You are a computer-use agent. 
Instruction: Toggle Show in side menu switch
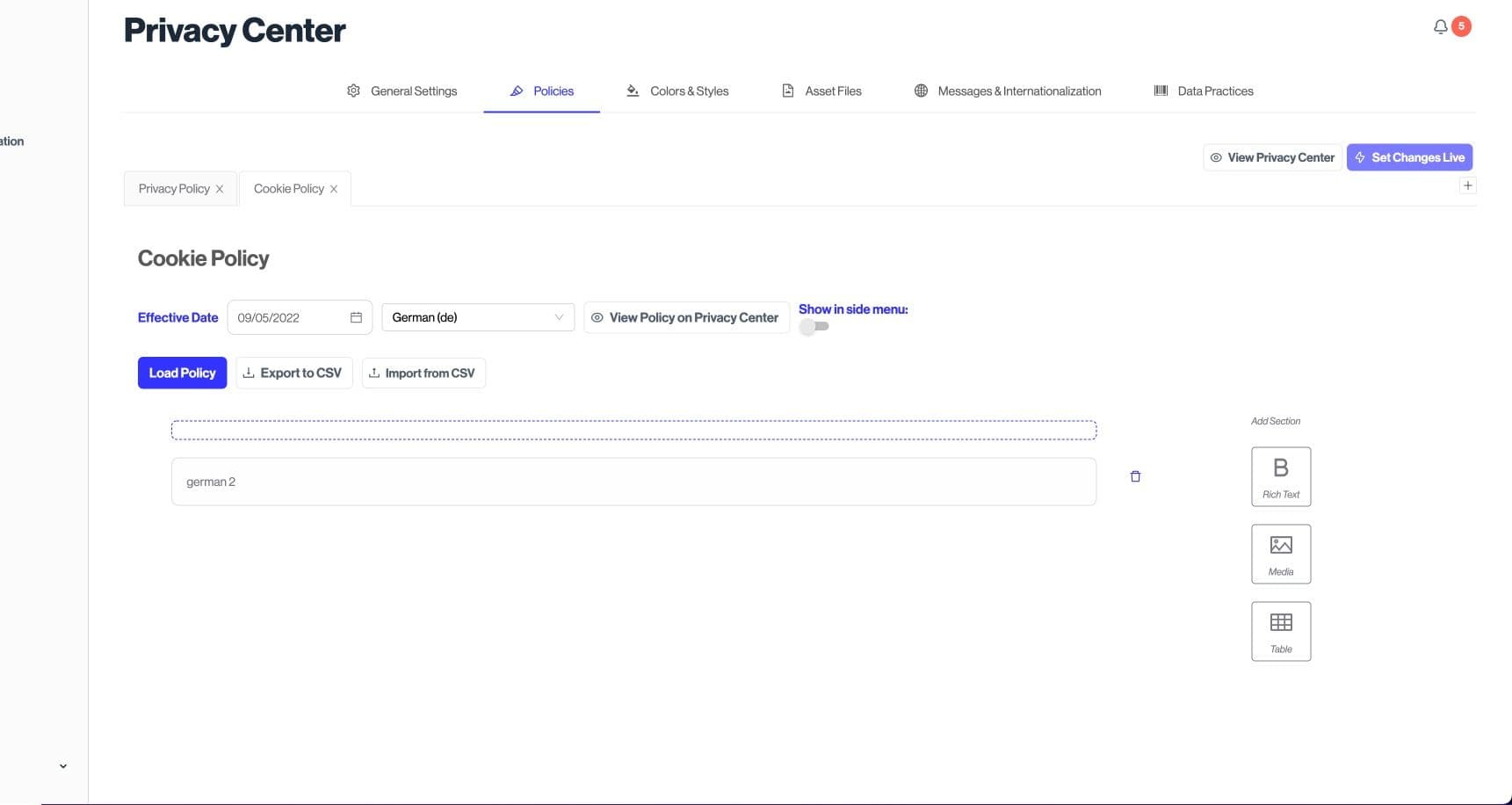(814, 327)
